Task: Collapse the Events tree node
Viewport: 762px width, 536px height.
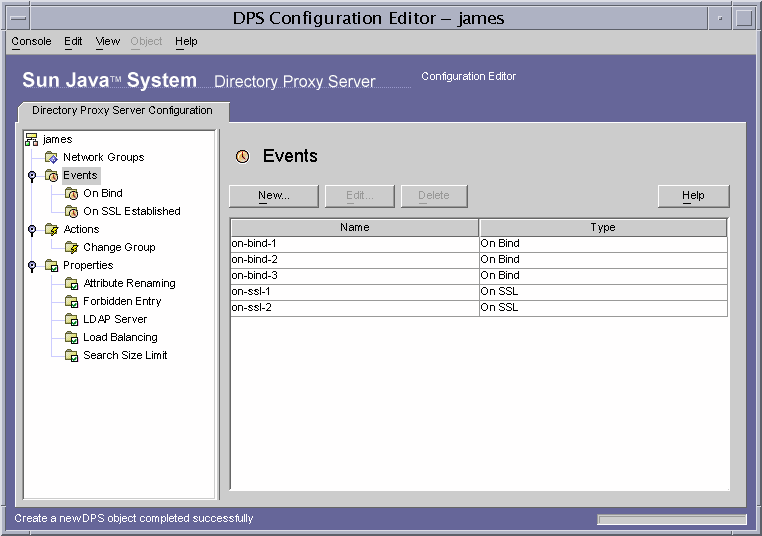Action: 32,175
